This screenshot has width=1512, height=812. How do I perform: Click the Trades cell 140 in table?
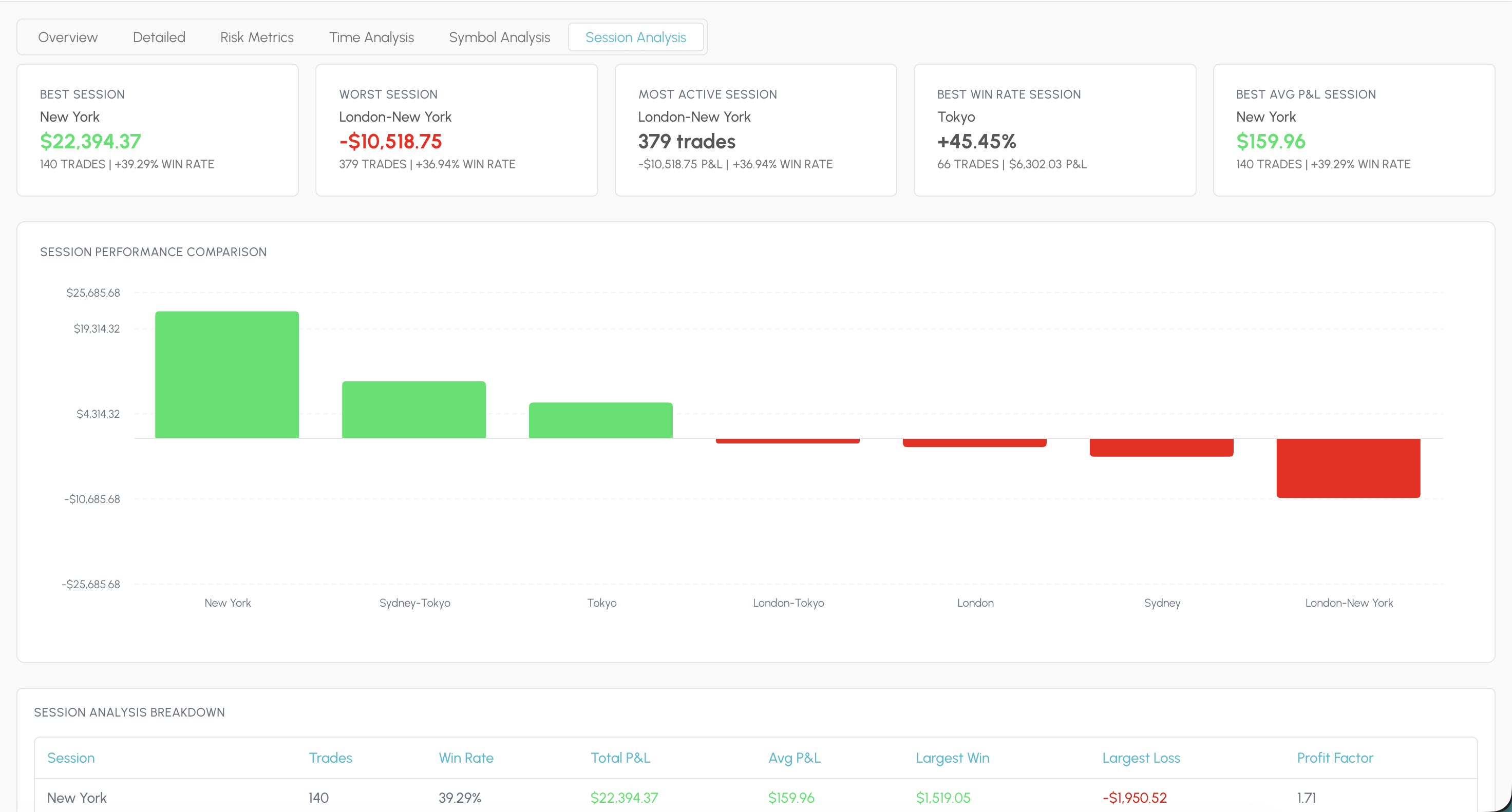[319, 797]
